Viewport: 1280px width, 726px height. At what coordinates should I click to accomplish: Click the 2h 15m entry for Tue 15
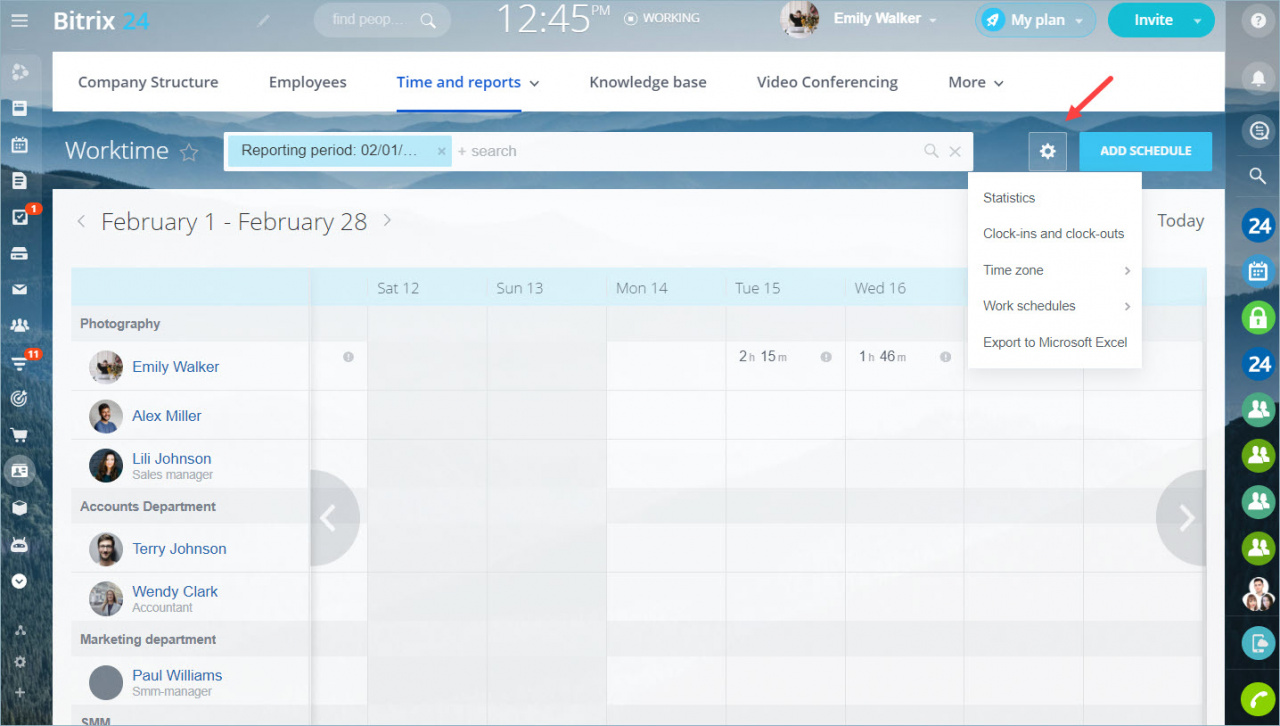(x=763, y=357)
